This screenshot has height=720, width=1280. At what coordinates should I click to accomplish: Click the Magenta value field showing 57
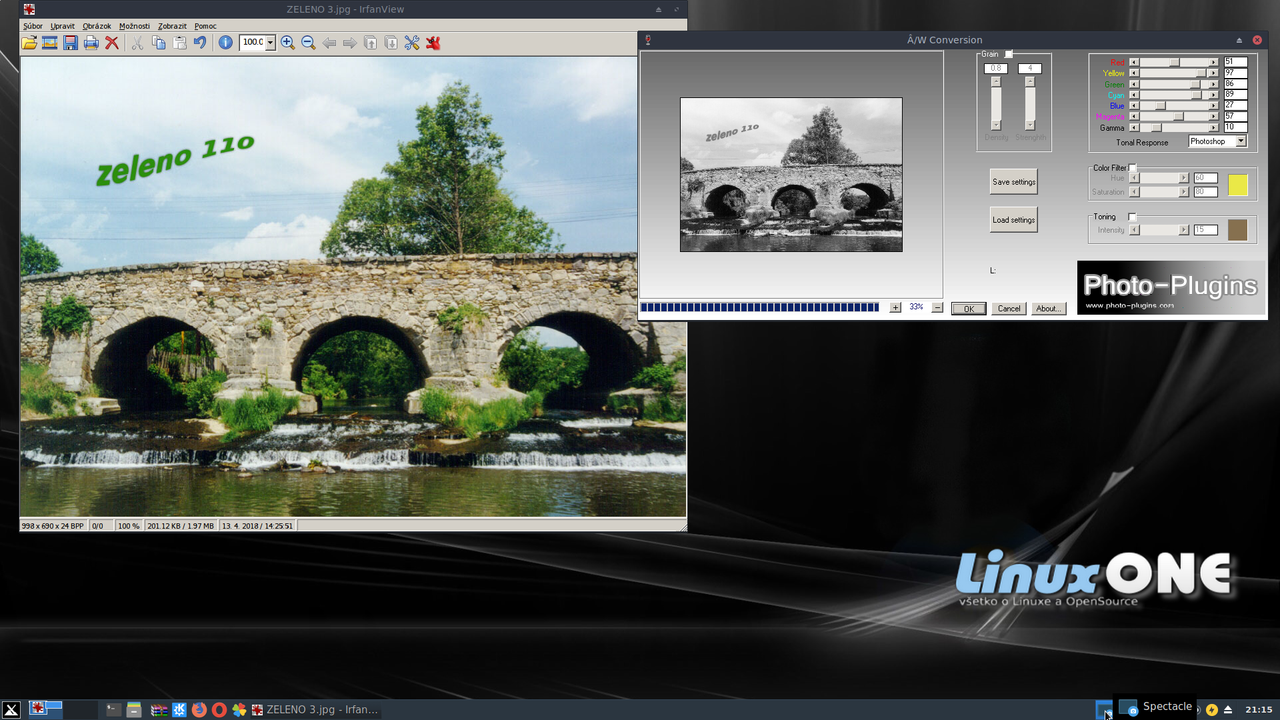pos(1235,117)
